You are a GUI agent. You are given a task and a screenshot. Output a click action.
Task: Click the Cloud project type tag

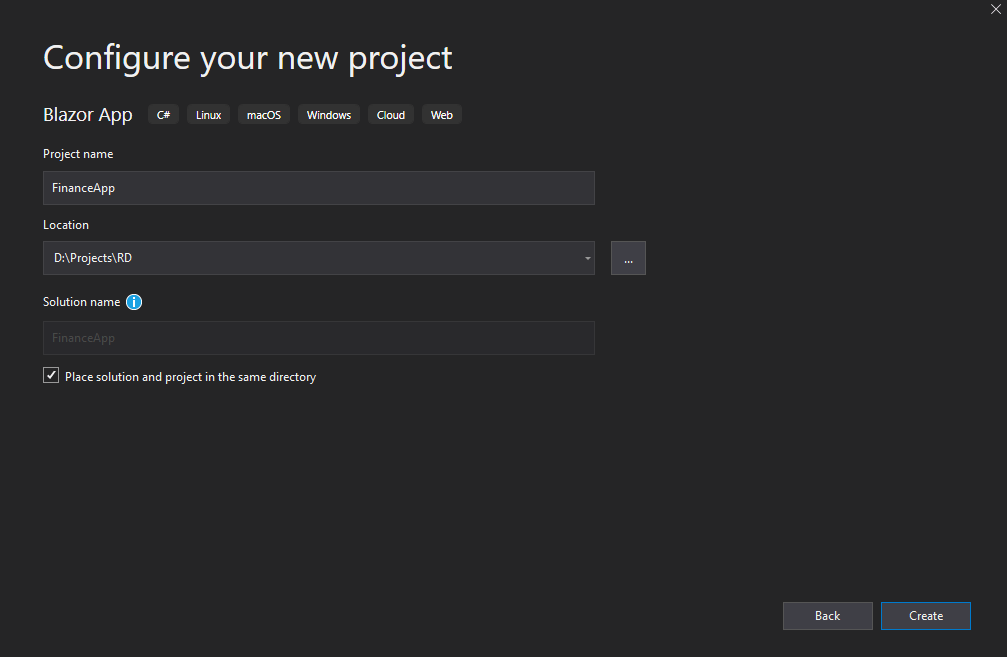tap(391, 115)
